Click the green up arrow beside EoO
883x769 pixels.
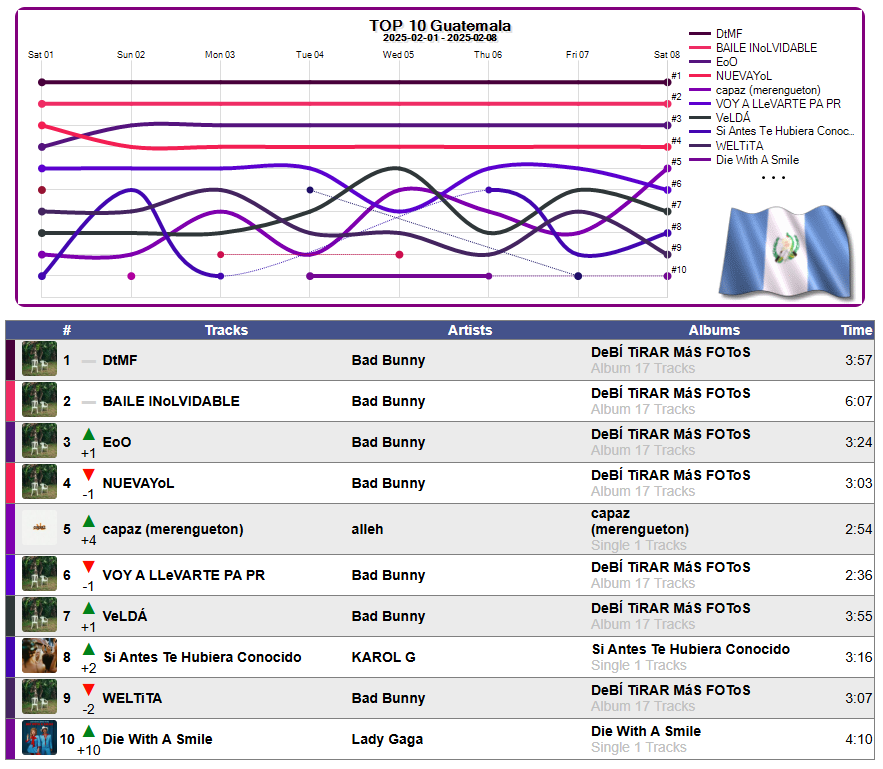(88, 434)
